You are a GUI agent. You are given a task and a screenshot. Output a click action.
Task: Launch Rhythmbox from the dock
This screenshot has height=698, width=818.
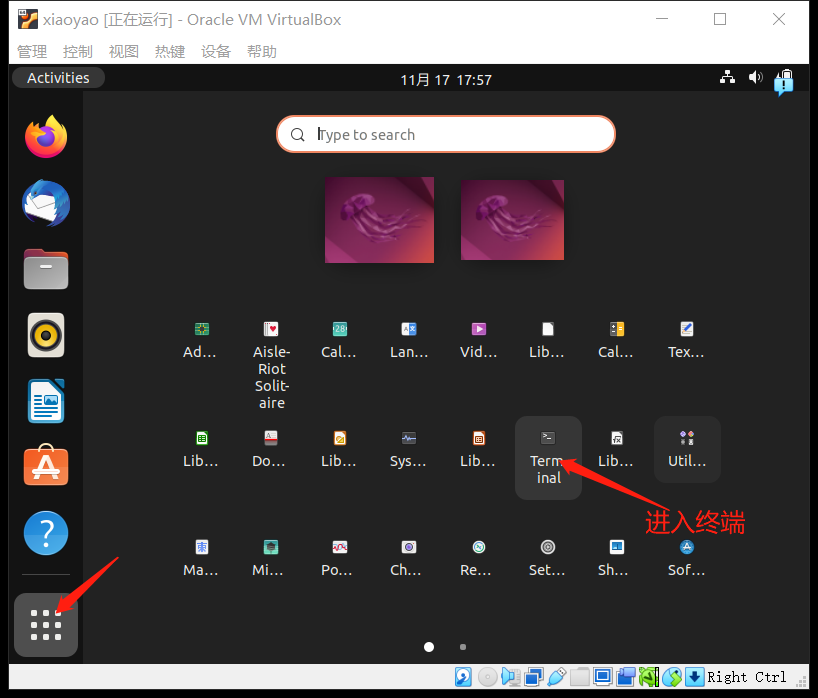pyautogui.click(x=46, y=335)
